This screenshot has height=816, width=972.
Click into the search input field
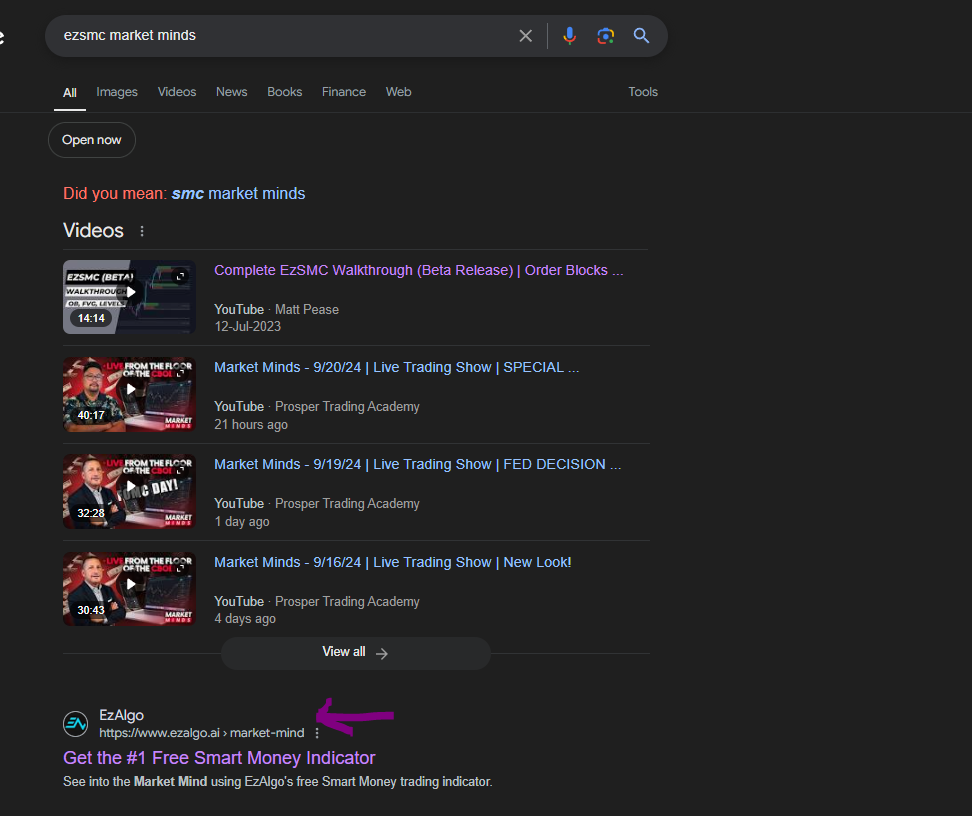coord(285,36)
